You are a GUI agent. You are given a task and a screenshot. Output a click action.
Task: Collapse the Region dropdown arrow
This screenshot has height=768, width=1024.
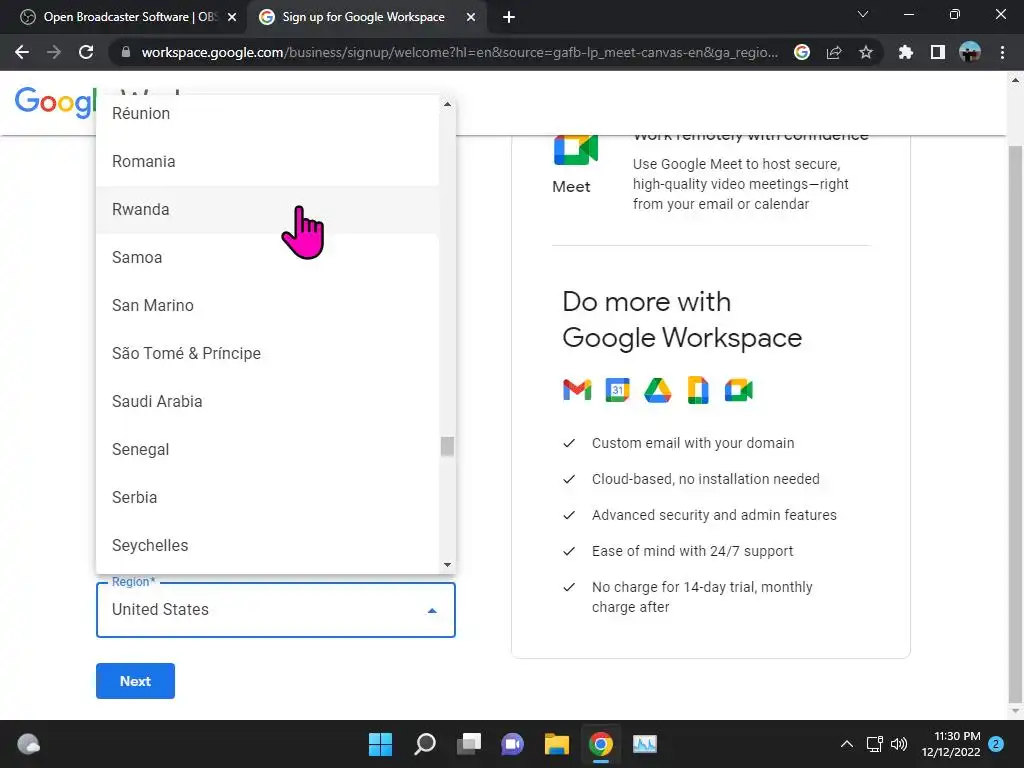432,611
